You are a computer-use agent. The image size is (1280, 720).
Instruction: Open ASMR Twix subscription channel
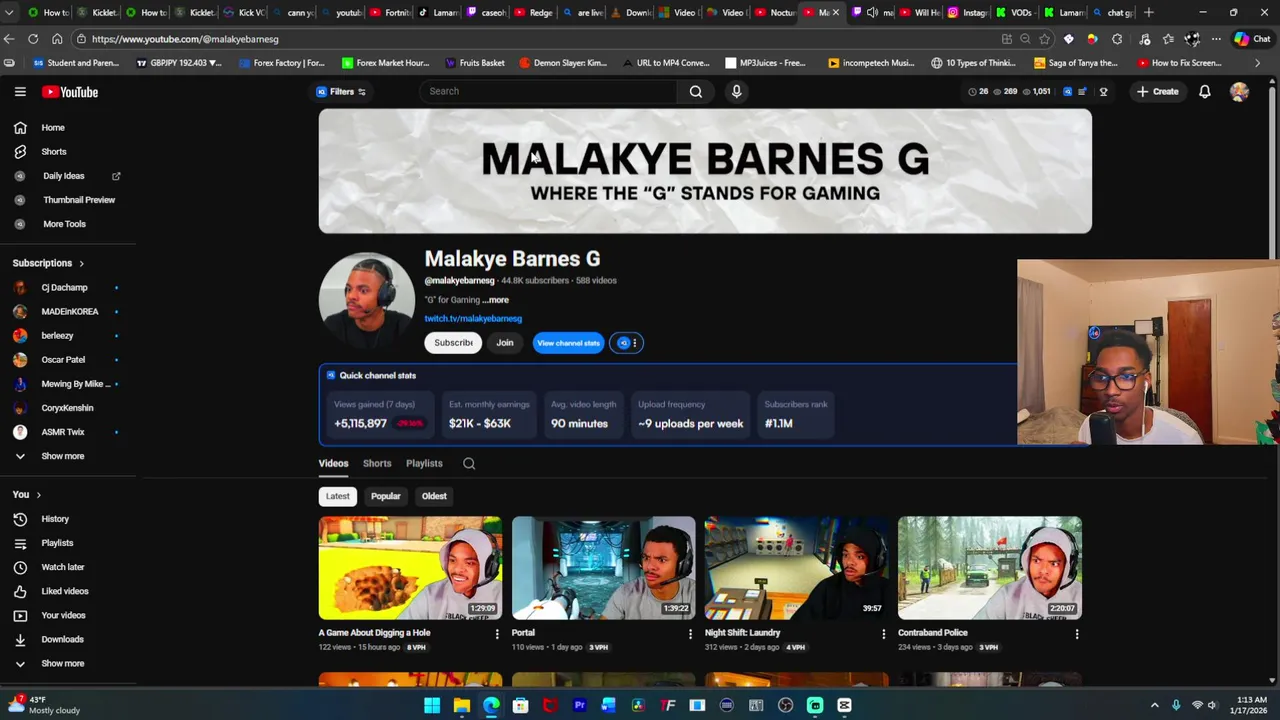pos(62,432)
